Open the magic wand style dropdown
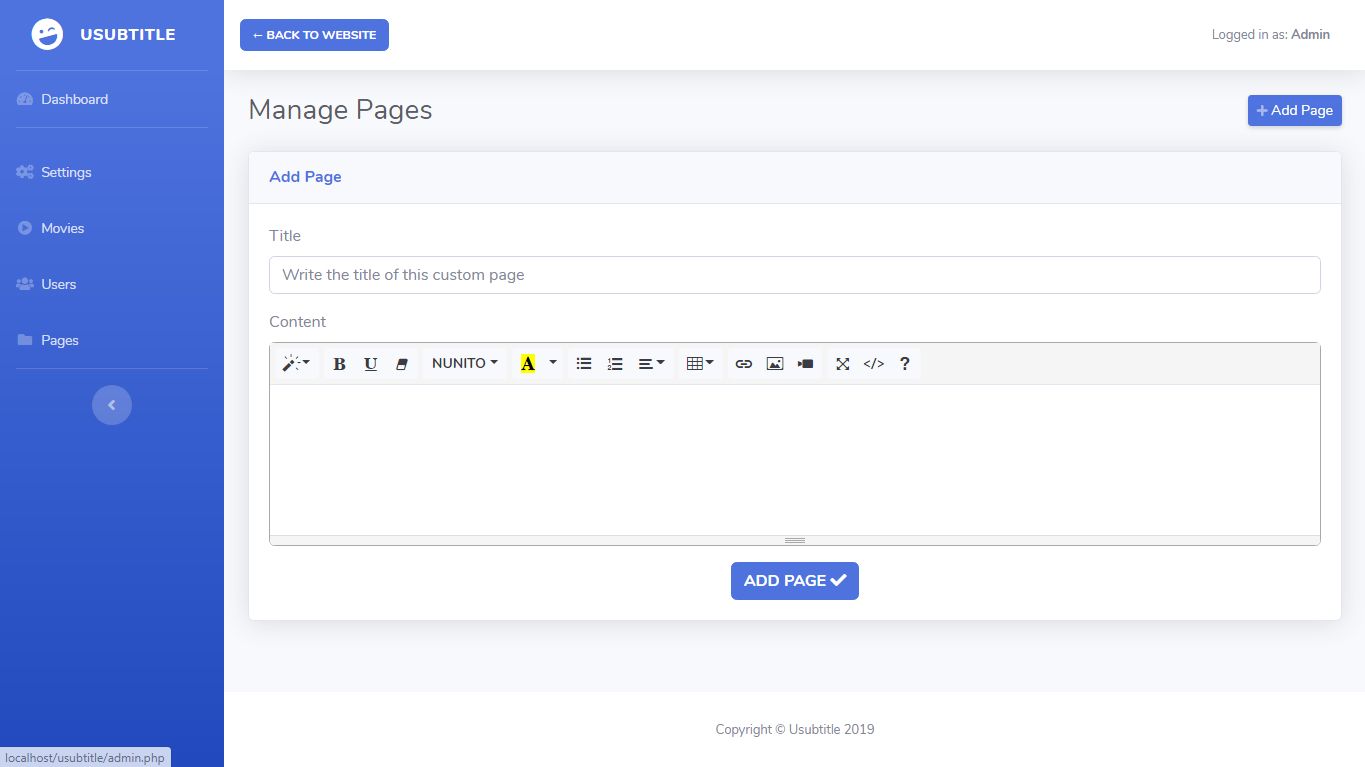Image resolution: width=1365 pixels, height=767 pixels. coord(295,364)
